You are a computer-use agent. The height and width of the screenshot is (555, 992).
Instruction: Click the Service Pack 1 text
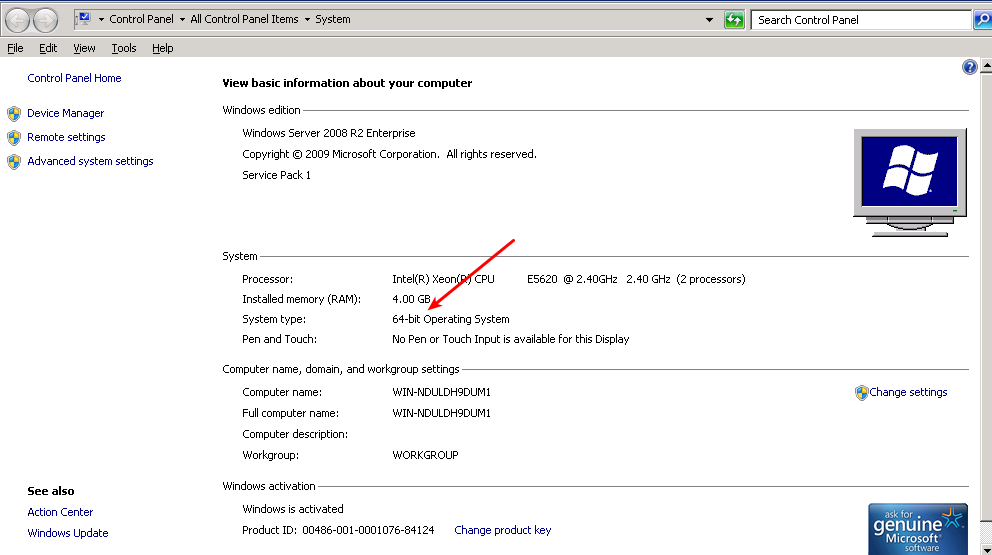coord(276,175)
